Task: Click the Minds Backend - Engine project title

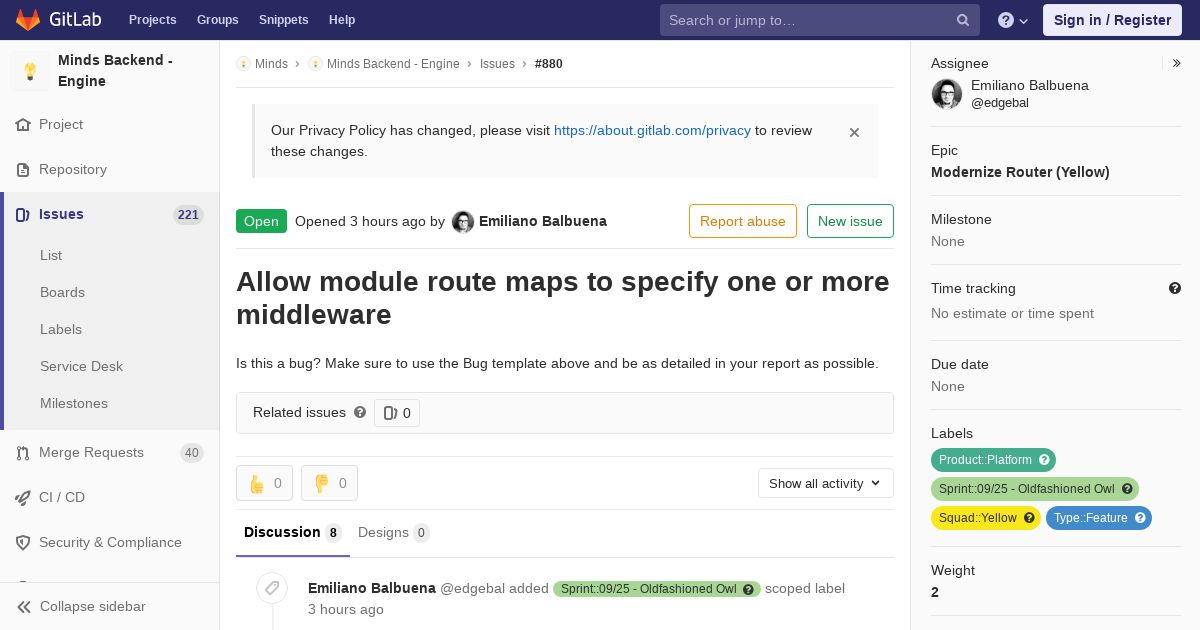Action: pos(115,71)
